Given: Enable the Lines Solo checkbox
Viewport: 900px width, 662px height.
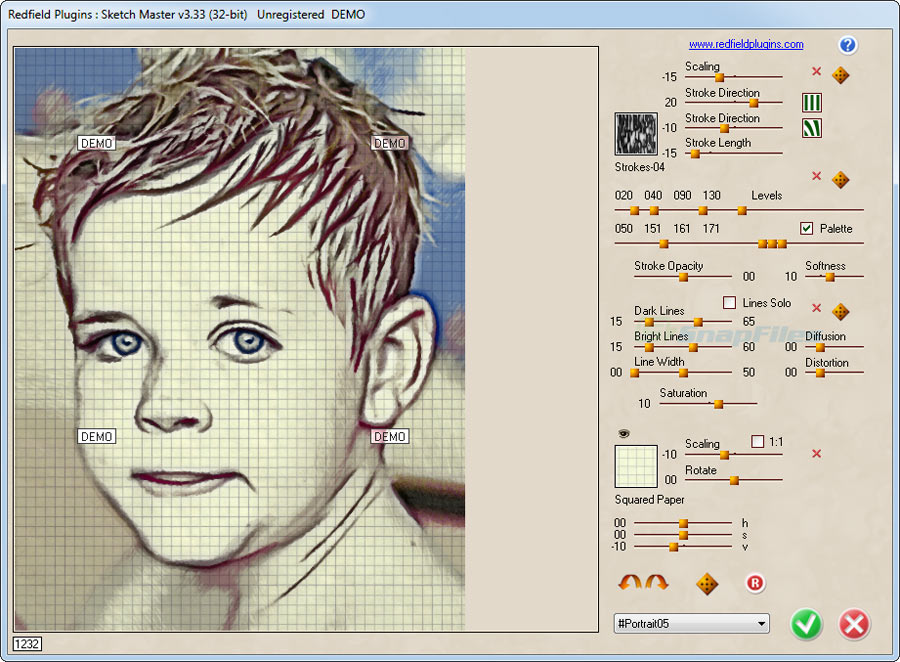Looking at the screenshot, I should tap(727, 302).
